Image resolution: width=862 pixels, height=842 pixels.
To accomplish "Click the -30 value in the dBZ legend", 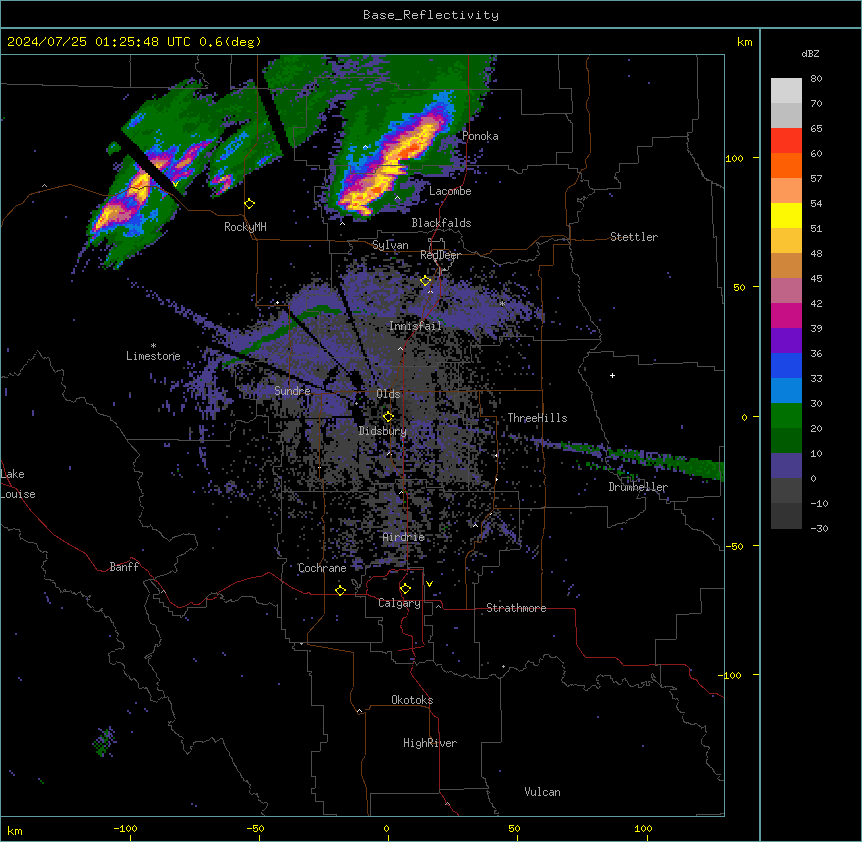I will [819, 529].
